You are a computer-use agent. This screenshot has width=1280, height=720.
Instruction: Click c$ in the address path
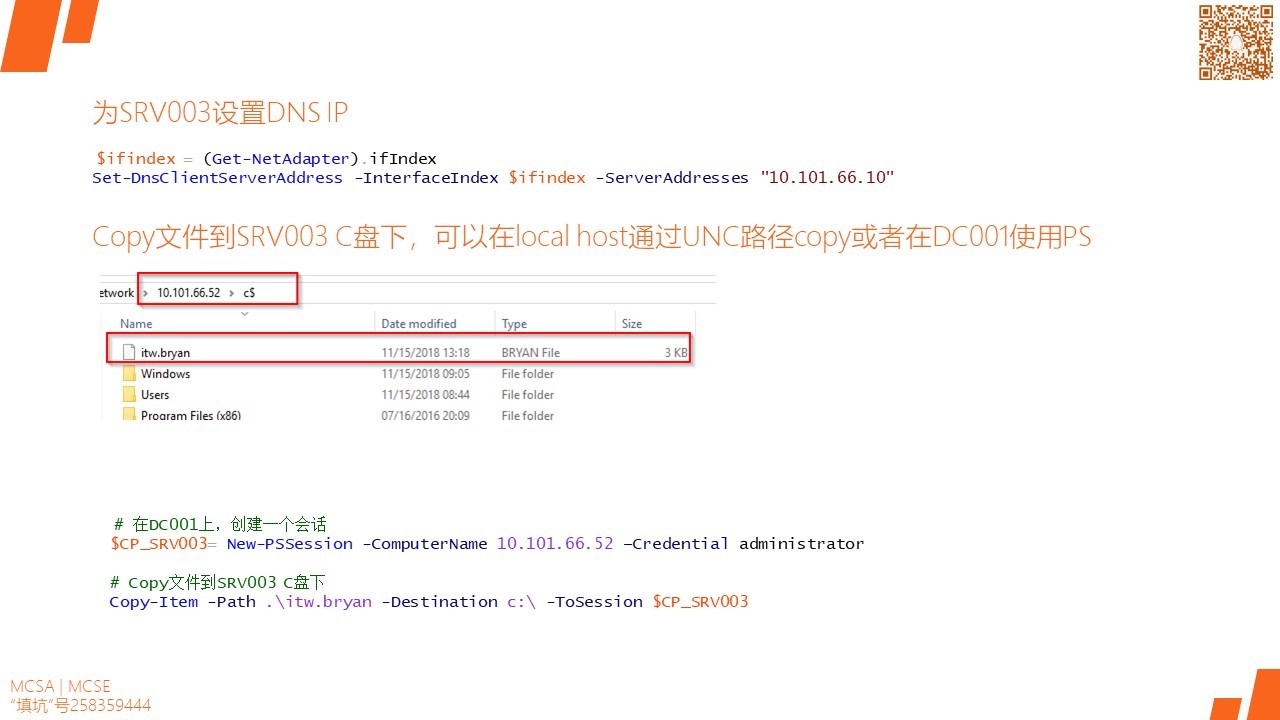pos(249,293)
